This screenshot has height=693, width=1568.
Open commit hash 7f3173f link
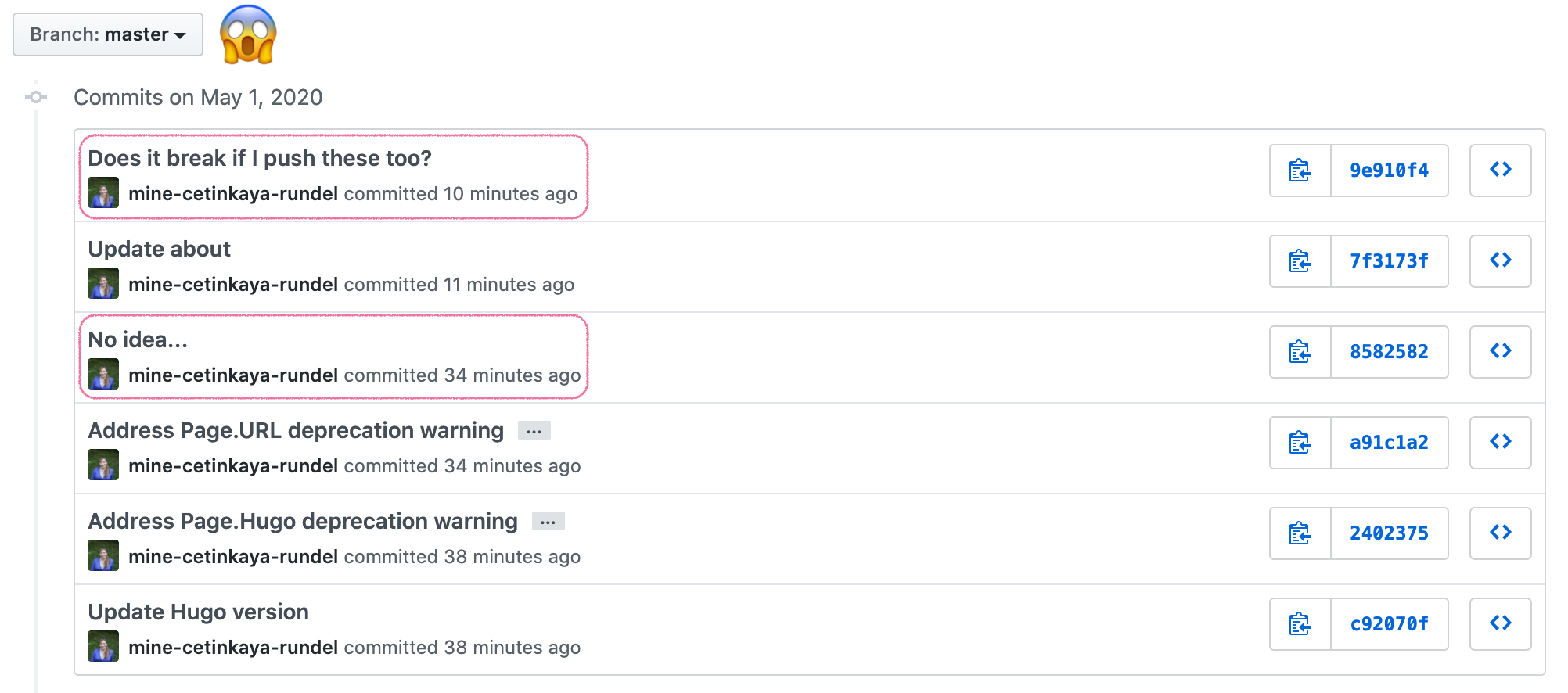(x=1390, y=261)
